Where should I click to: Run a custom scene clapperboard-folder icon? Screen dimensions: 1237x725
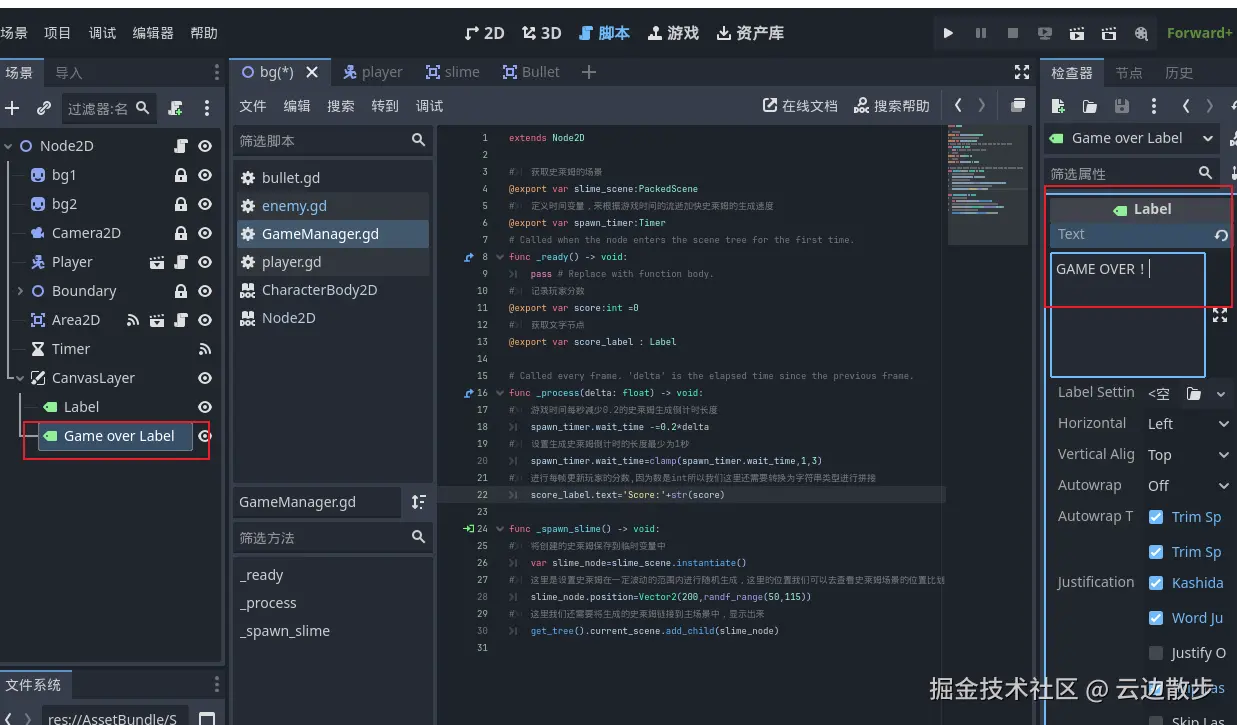click(x=1109, y=33)
